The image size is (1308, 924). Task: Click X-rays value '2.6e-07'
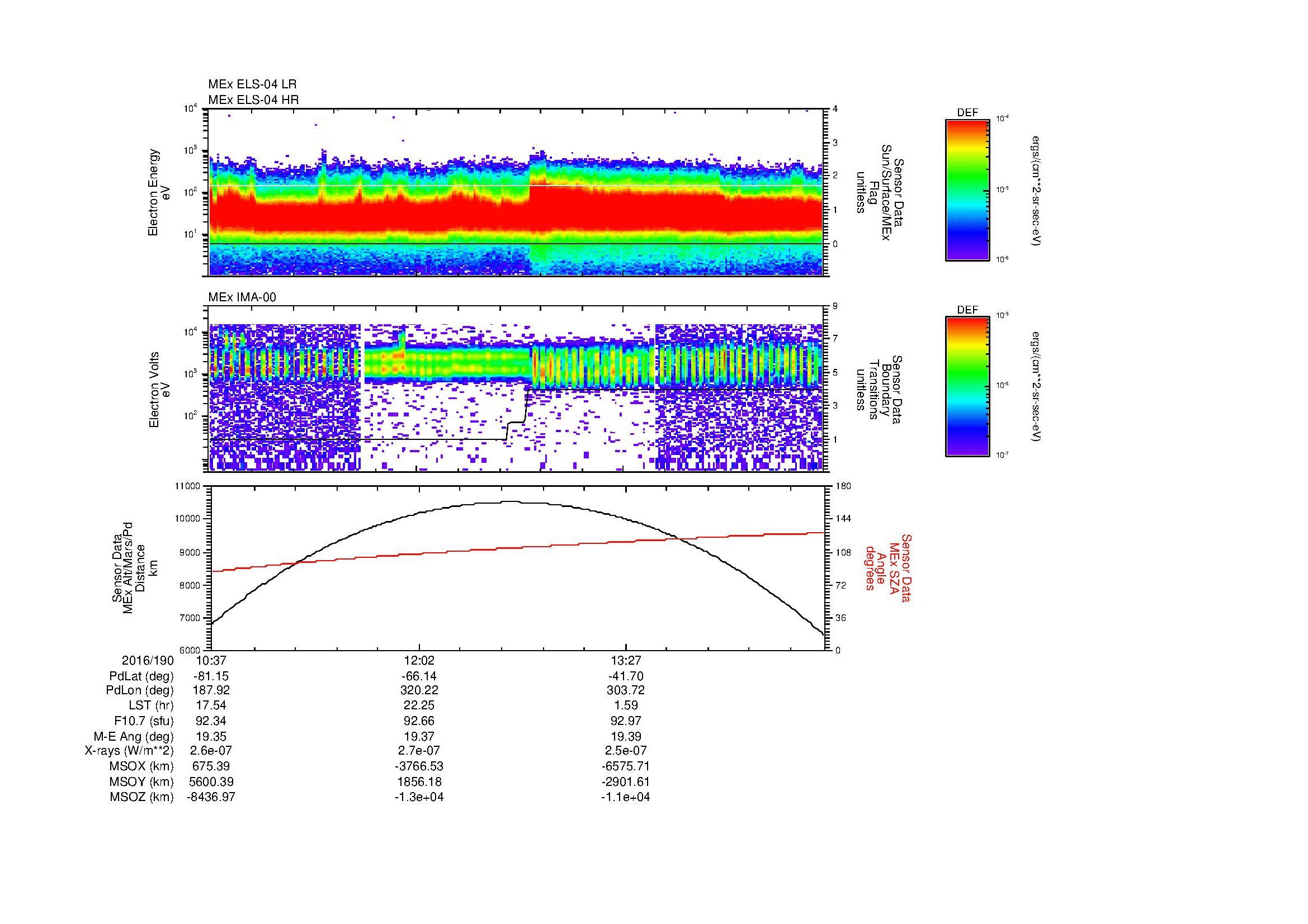click(211, 751)
